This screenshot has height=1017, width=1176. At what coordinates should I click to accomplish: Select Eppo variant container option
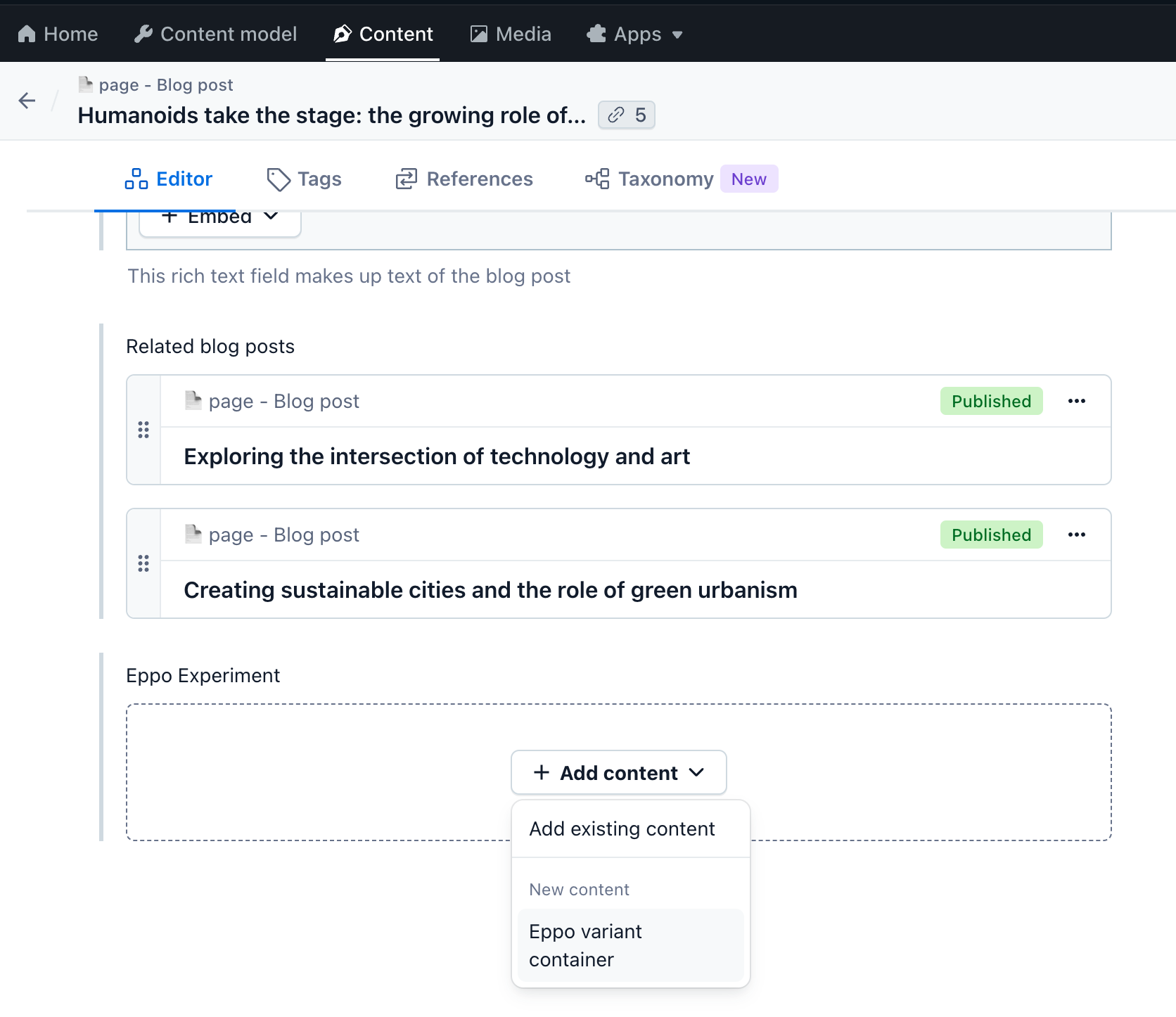point(630,945)
